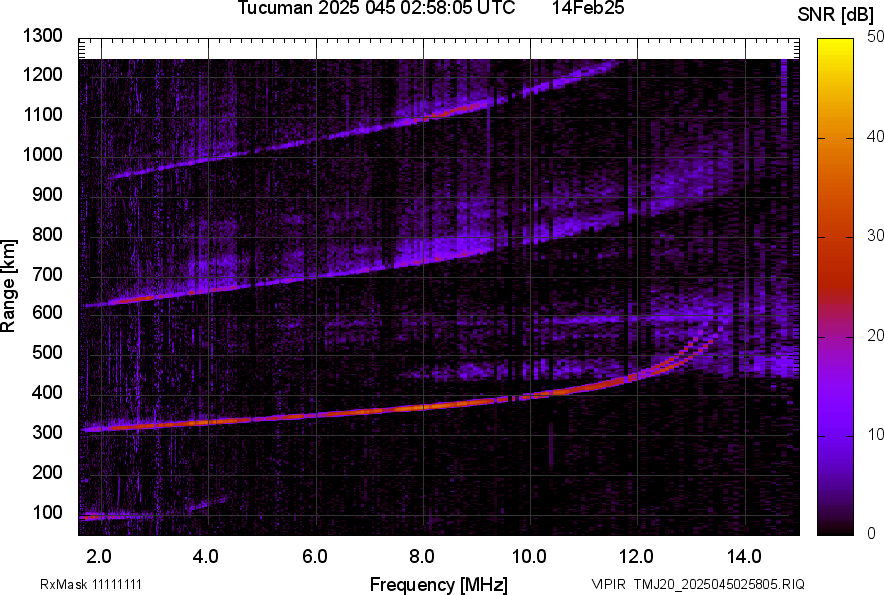Click the plot title "Tucuman 2025 045 02:58:05 UTC"

point(376,8)
